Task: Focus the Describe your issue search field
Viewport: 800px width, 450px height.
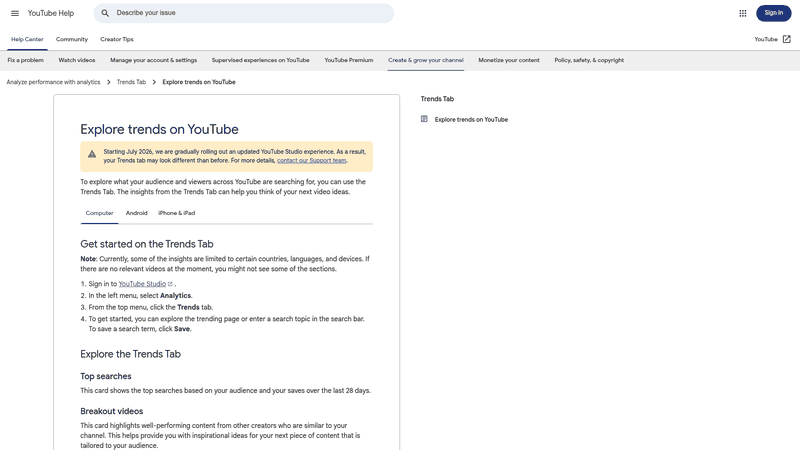Action: pyautogui.click(x=244, y=13)
